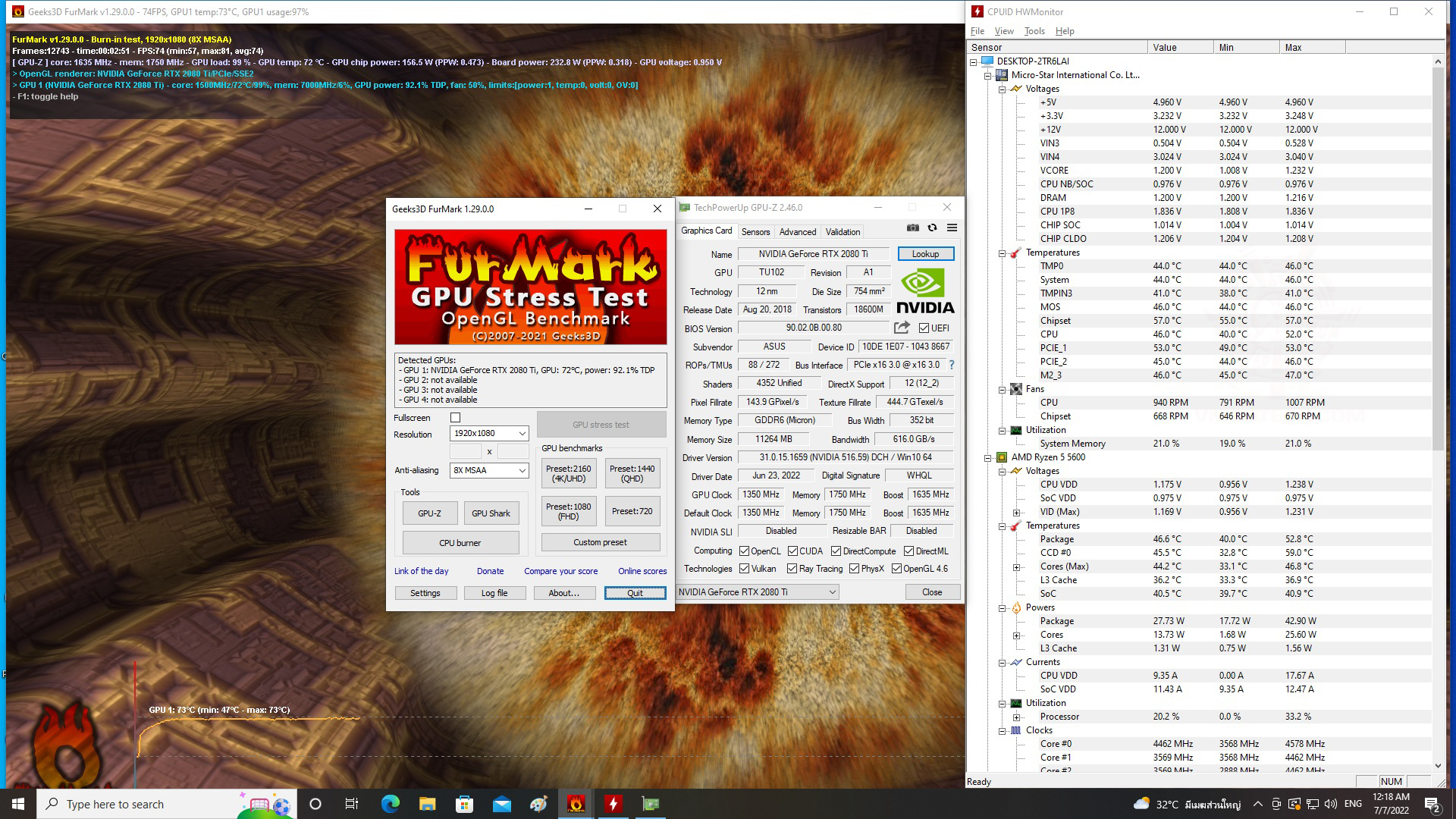Open Microsoft Edge from the taskbar

tap(390, 804)
